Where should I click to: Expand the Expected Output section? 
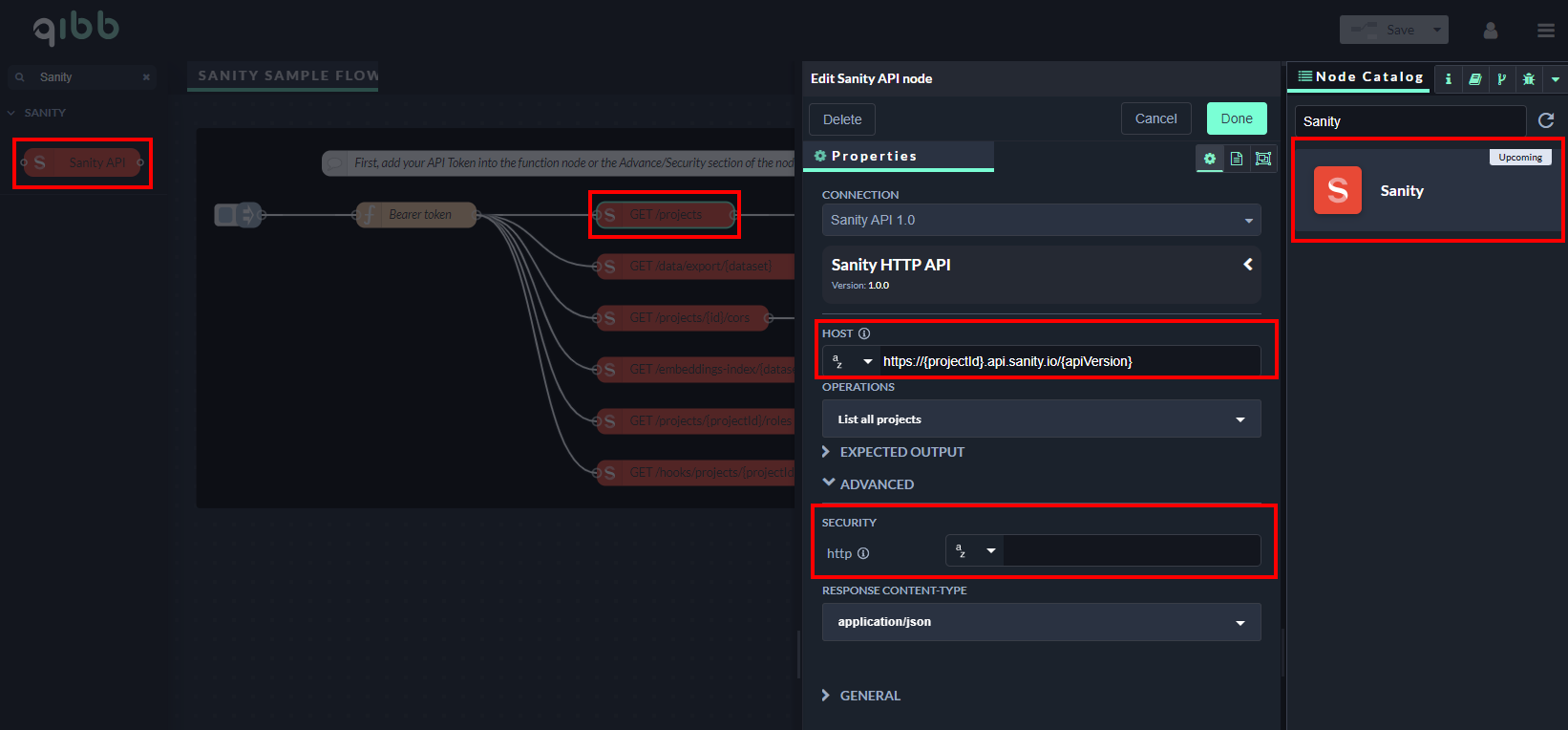[x=901, y=452]
